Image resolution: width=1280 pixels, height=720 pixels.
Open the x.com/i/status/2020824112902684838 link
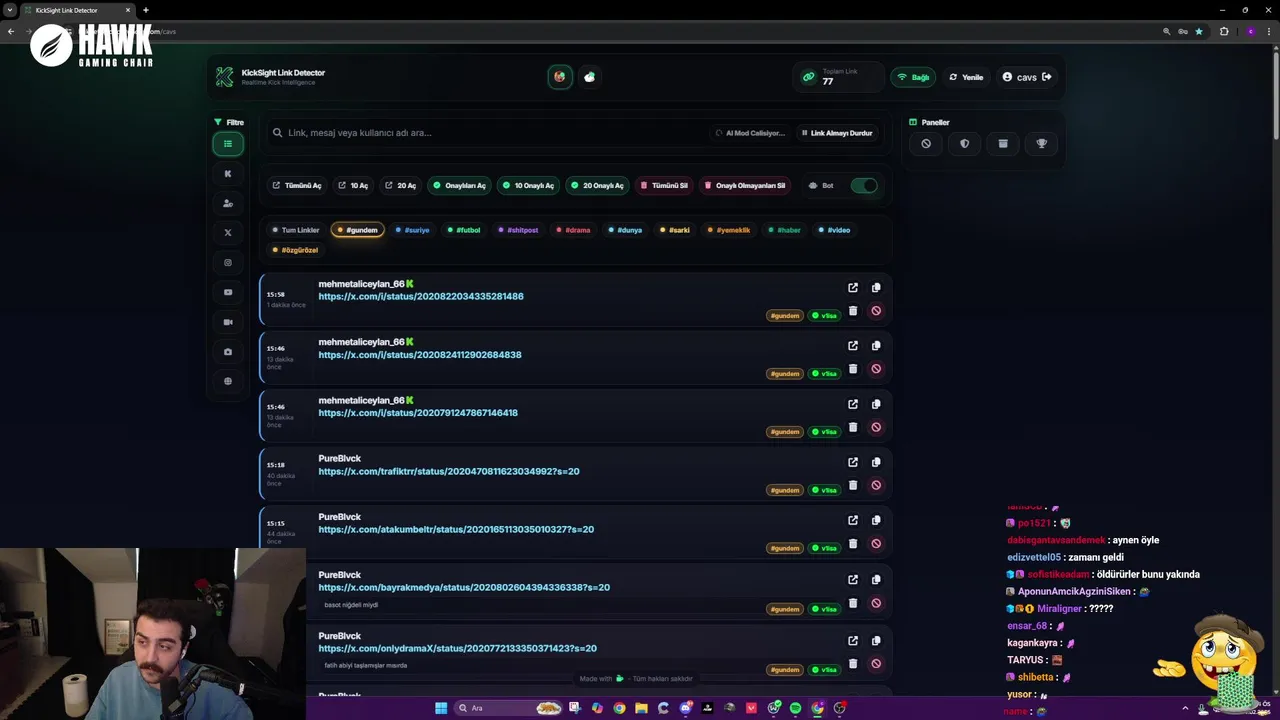420,355
